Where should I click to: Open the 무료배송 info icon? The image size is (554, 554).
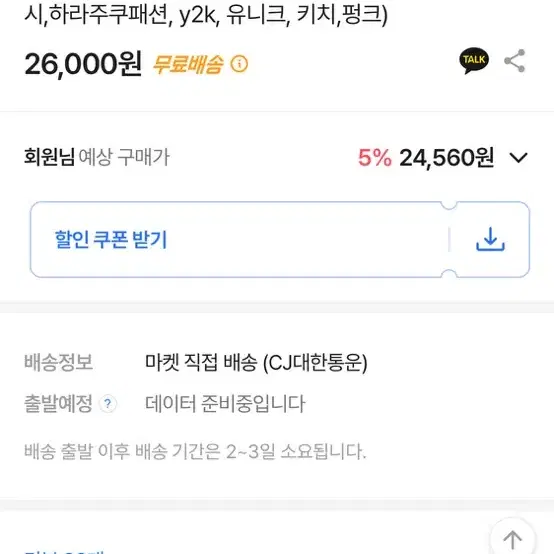(x=239, y=64)
